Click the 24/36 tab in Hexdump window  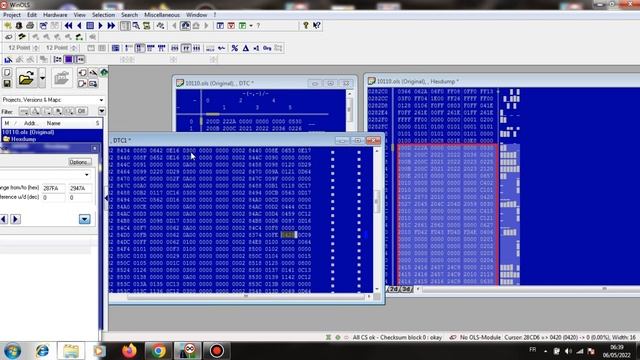tap(399, 289)
